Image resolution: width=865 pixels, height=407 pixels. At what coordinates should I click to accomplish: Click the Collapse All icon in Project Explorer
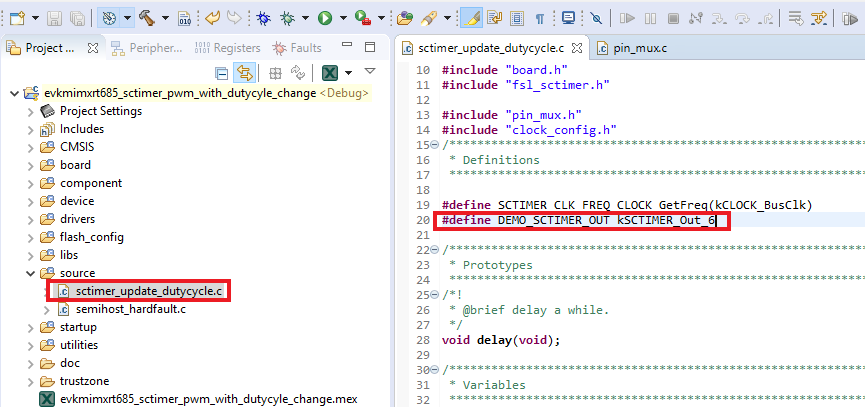[x=223, y=73]
